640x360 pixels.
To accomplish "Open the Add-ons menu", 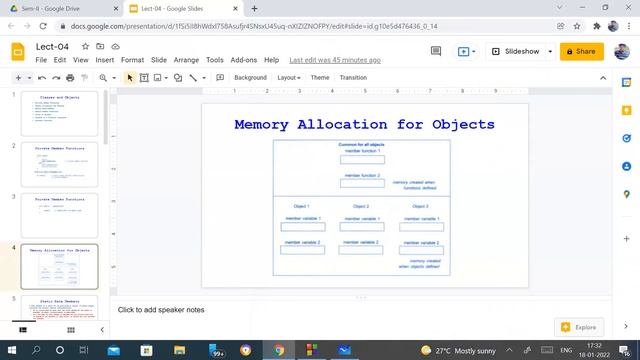I will [x=244, y=60].
